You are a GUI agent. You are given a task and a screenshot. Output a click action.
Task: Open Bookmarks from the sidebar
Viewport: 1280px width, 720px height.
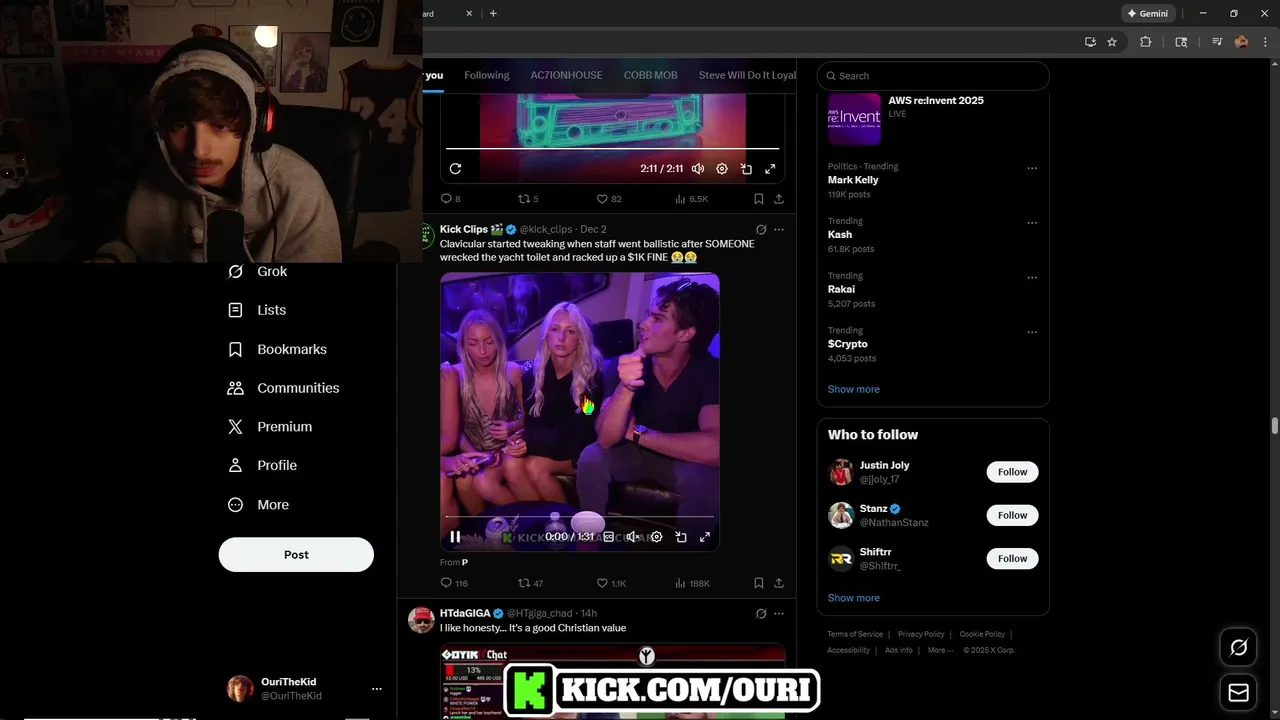pyautogui.click(x=278, y=349)
